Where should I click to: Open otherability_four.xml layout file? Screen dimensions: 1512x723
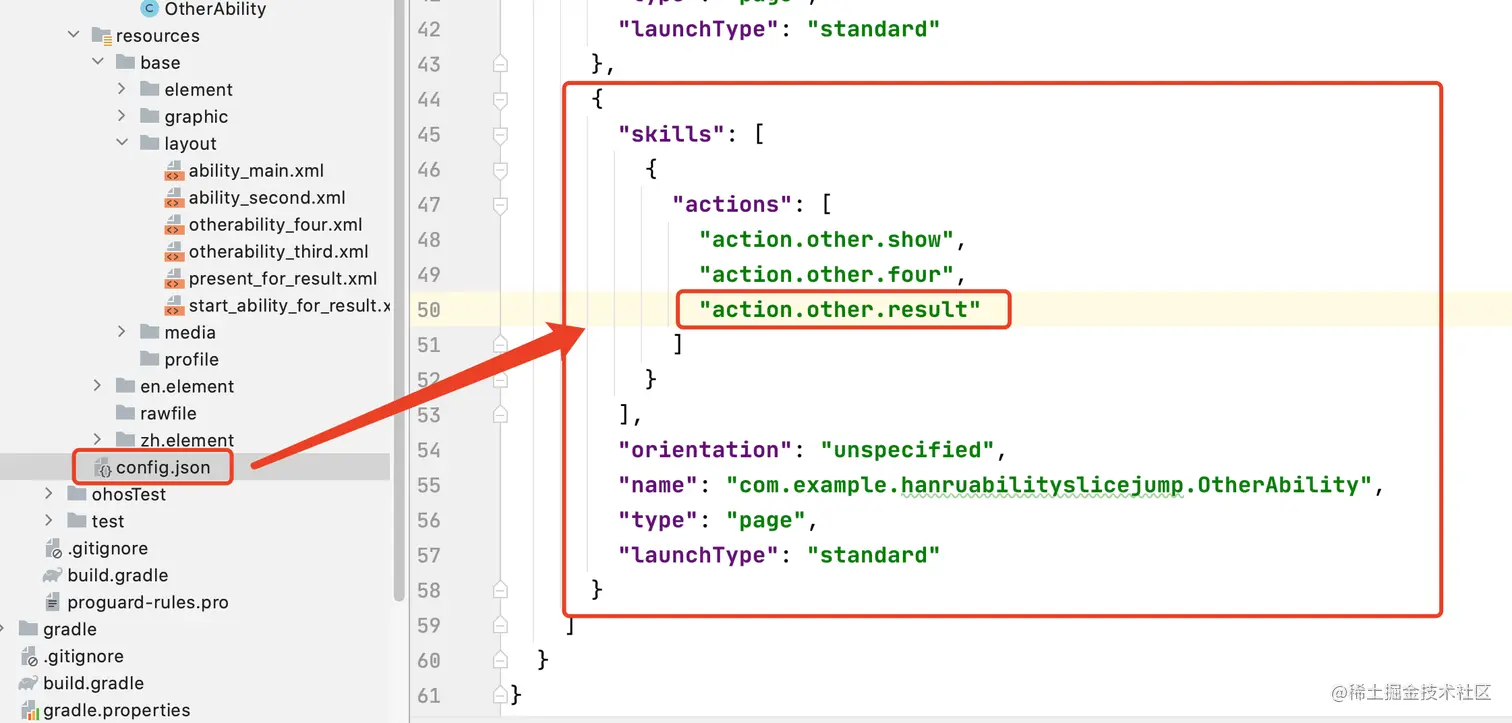(275, 225)
